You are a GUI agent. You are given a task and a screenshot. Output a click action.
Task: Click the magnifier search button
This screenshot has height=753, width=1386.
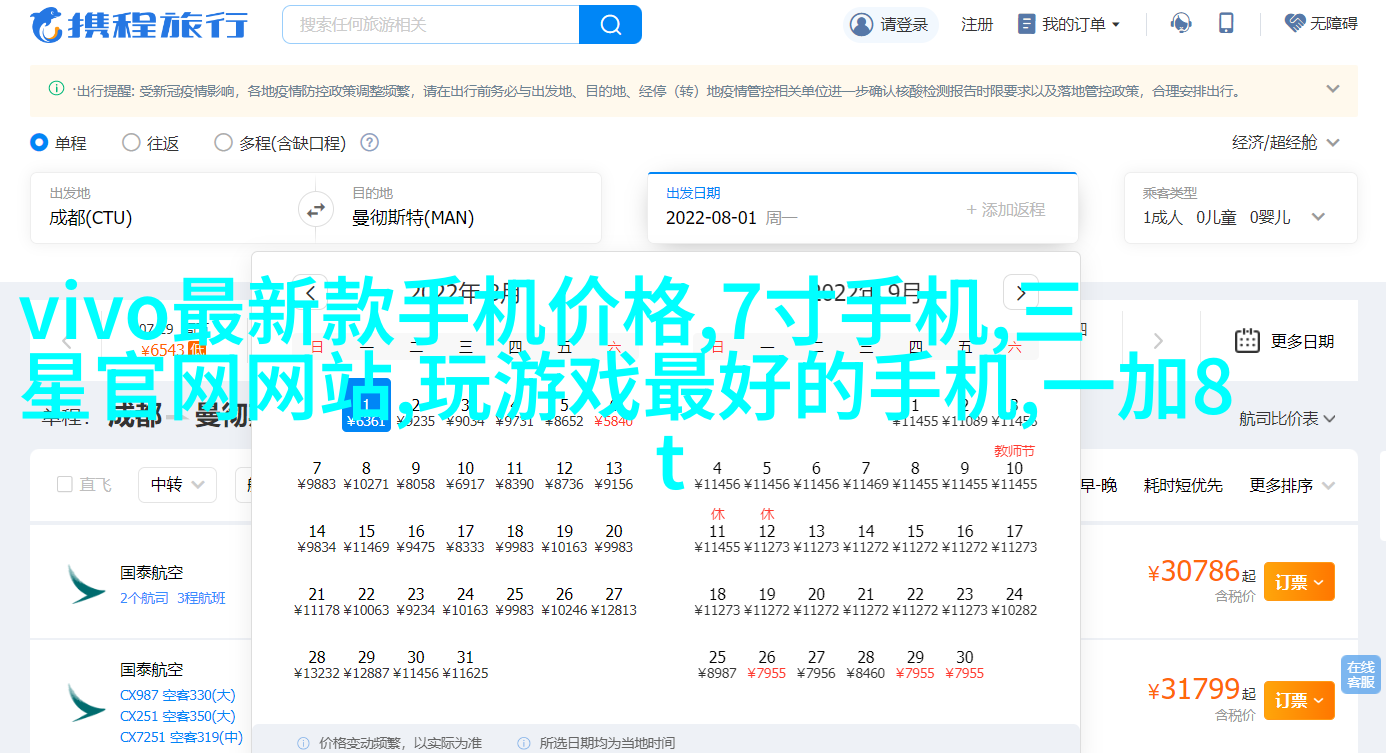[609, 24]
